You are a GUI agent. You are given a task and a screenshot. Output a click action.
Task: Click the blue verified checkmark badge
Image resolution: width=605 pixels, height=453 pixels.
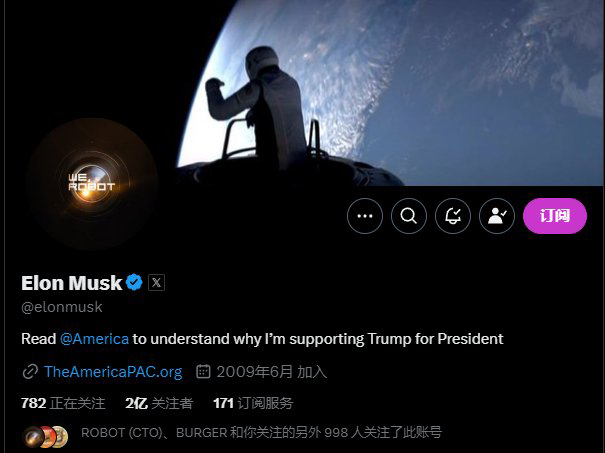pos(134,282)
